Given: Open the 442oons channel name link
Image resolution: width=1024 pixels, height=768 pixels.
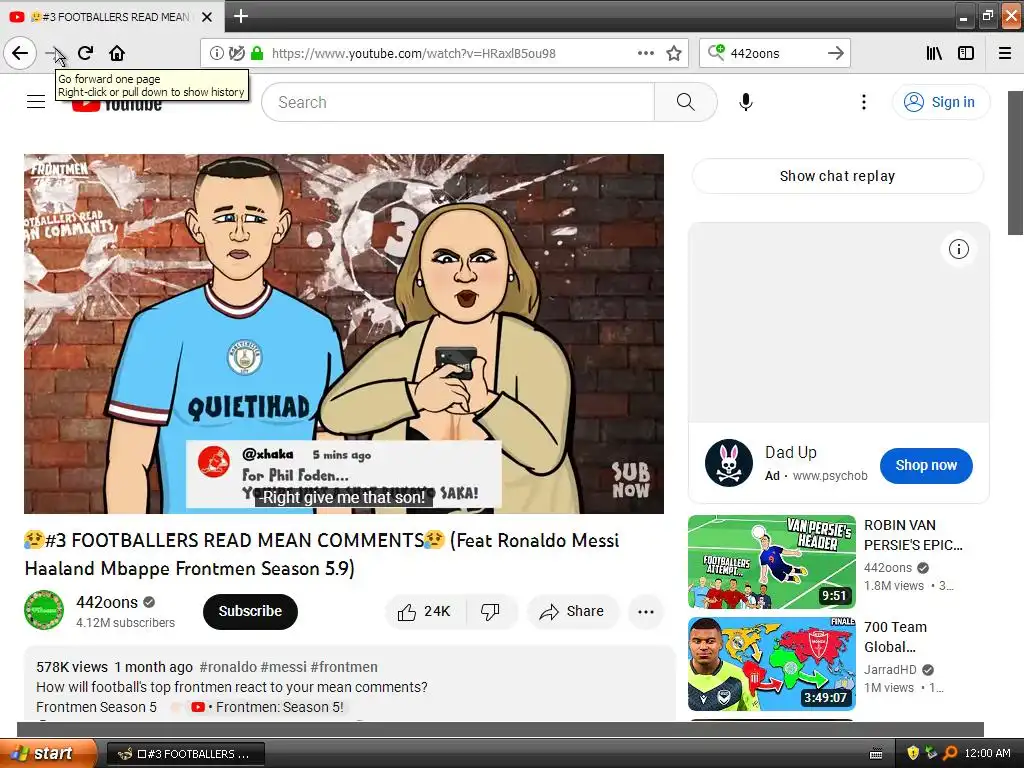Looking at the screenshot, I should pos(107,602).
